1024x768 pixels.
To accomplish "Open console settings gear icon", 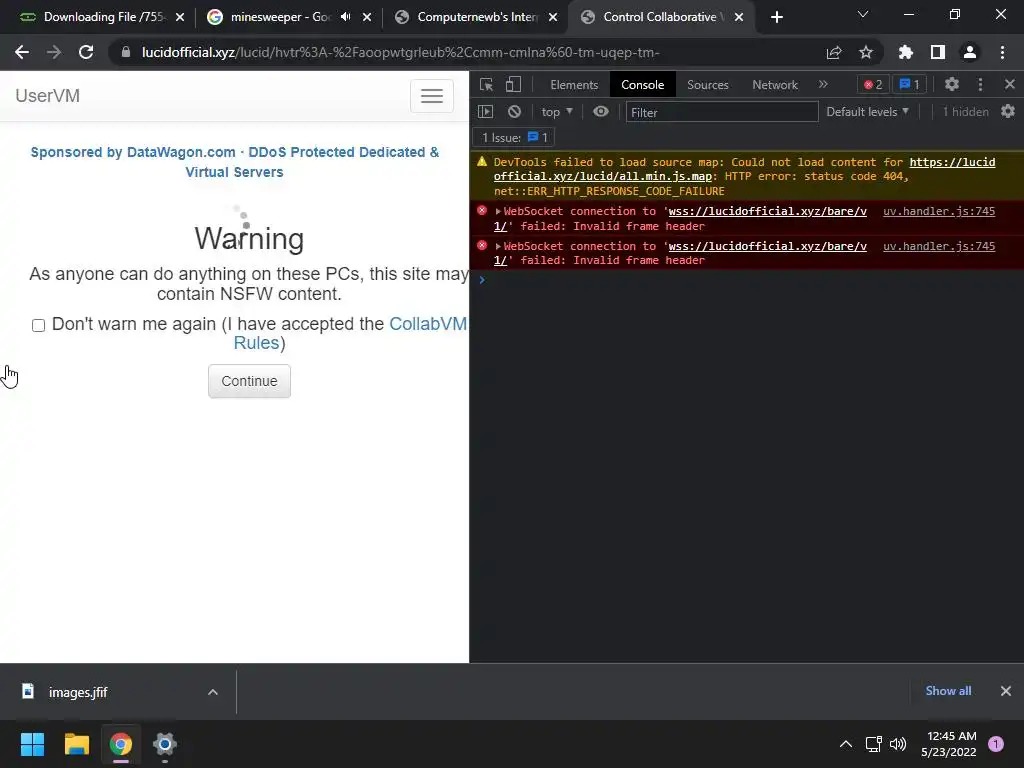I will [1008, 112].
